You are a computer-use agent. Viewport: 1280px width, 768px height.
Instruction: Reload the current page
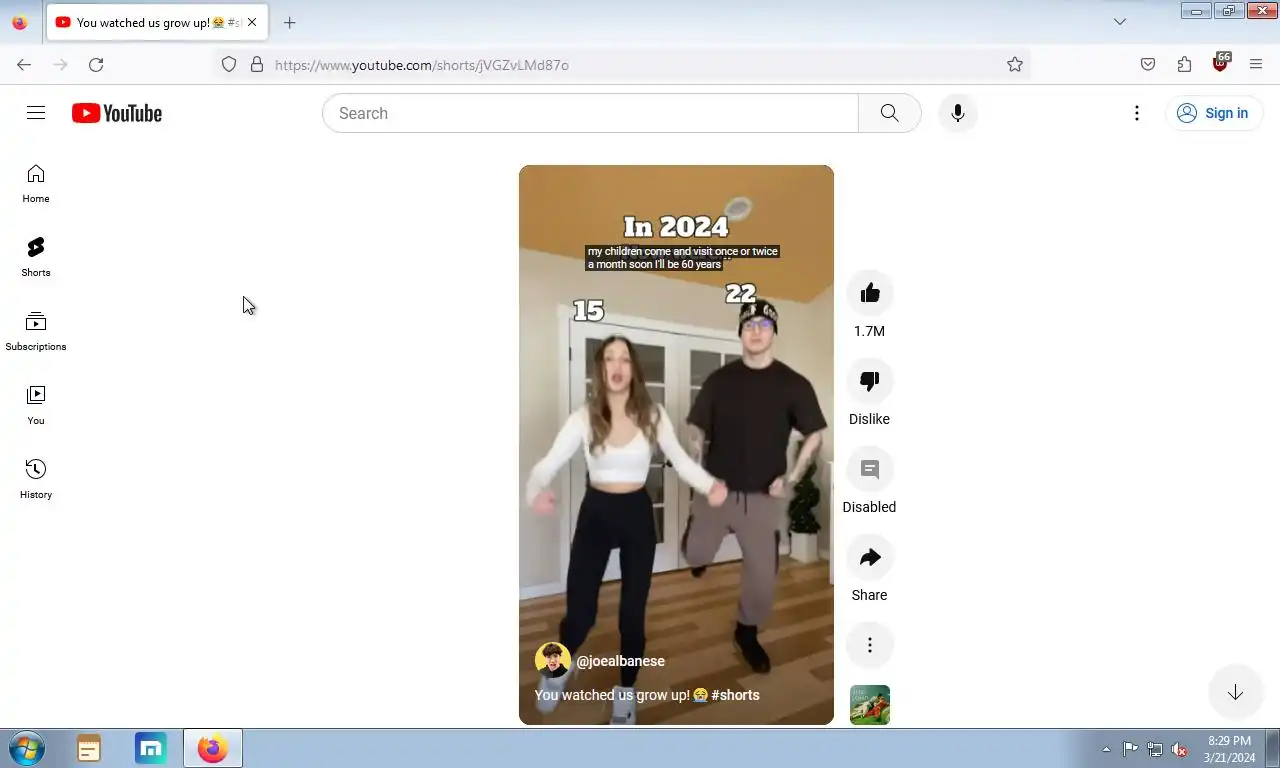click(96, 64)
